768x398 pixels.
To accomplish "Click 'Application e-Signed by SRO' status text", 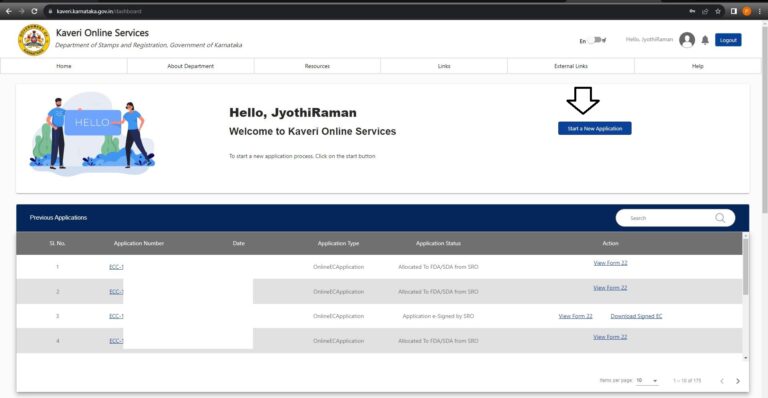I will [438, 316].
